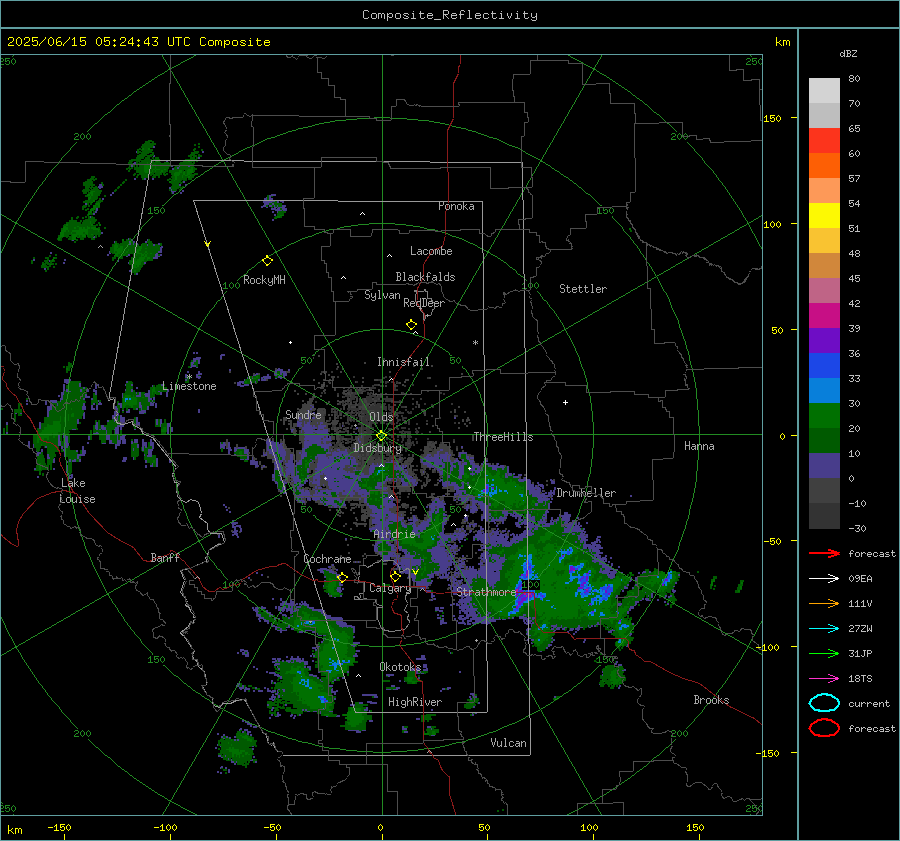This screenshot has width=900, height=841.
Task: Click the magenta 39 dBZ color swatch
Action: tap(824, 316)
